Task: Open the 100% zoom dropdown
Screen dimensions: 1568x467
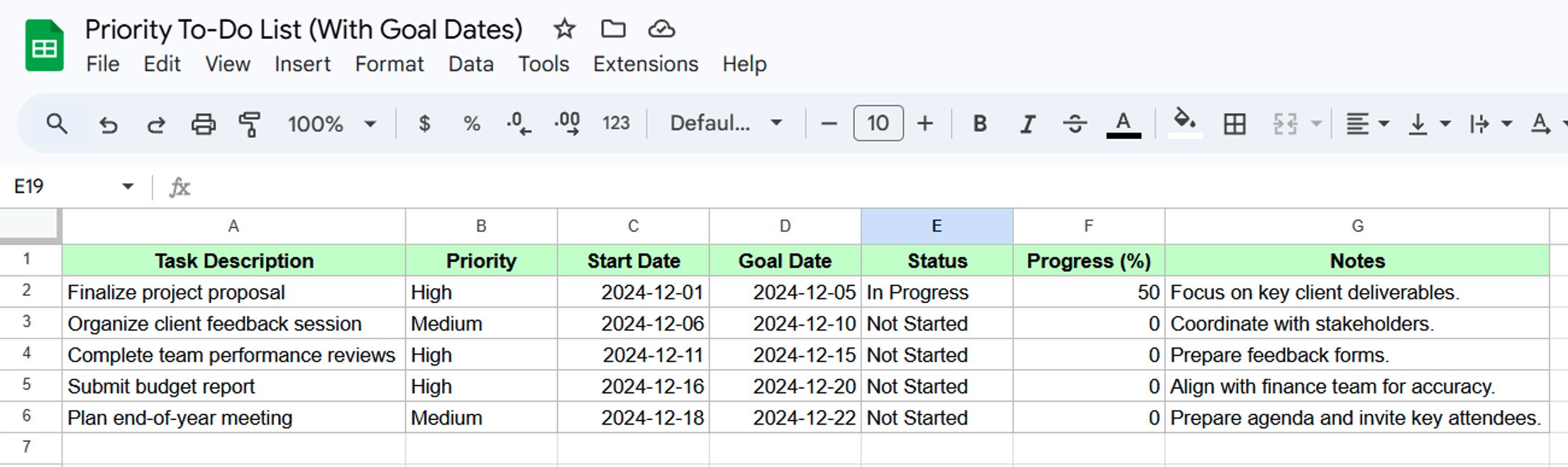Action: pos(331,124)
